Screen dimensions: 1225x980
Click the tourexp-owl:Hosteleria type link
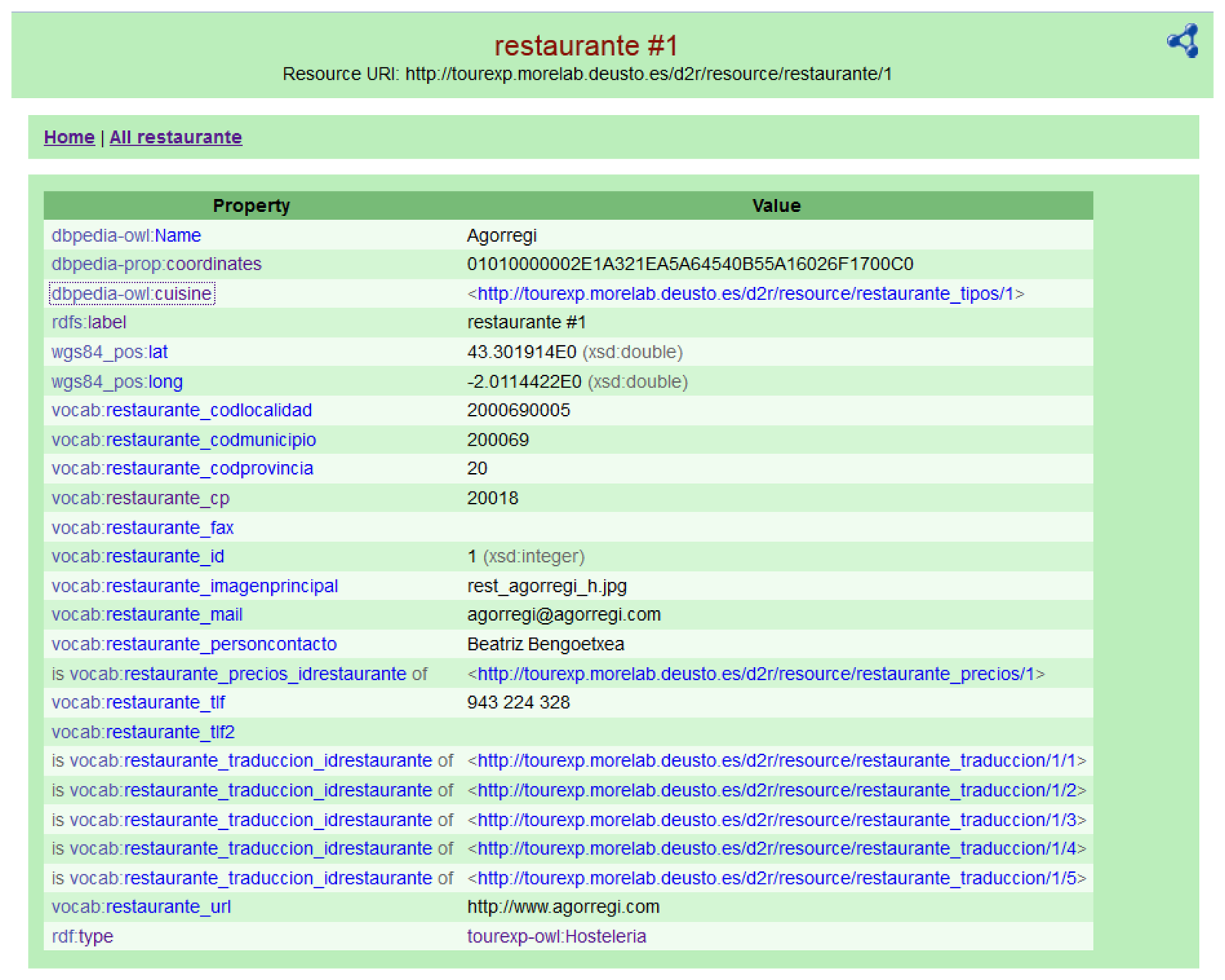(x=557, y=936)
